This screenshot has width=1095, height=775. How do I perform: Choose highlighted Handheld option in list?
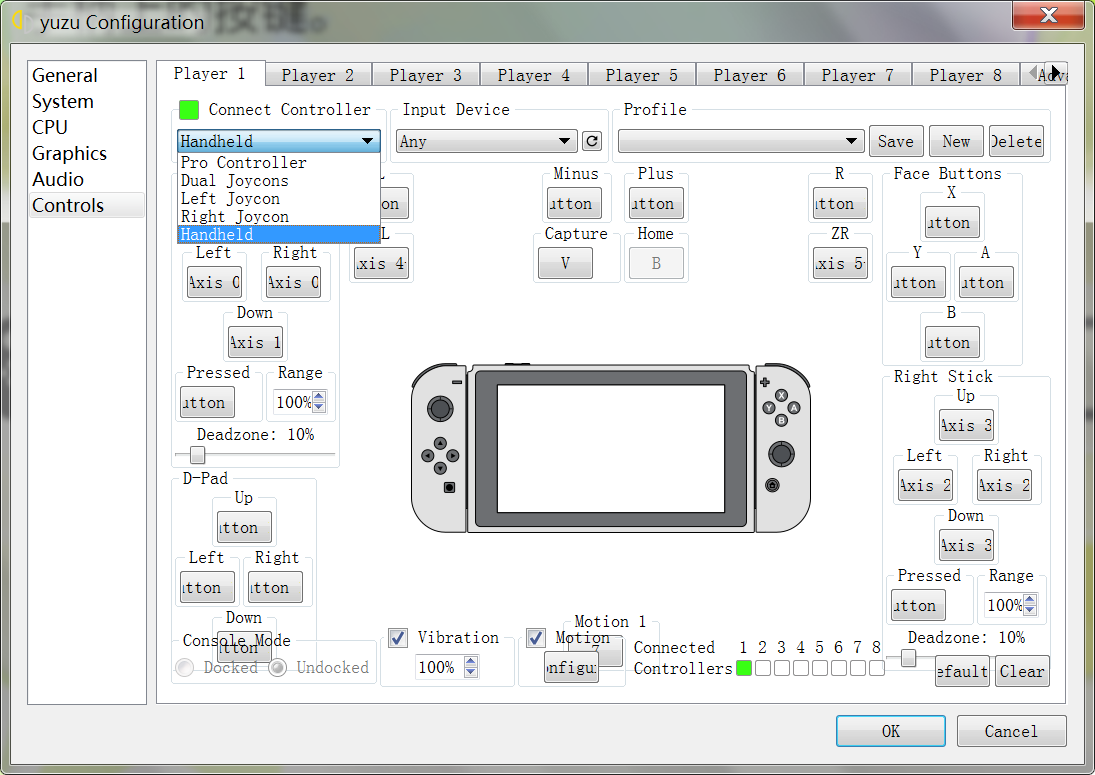(x=279, y=235)
